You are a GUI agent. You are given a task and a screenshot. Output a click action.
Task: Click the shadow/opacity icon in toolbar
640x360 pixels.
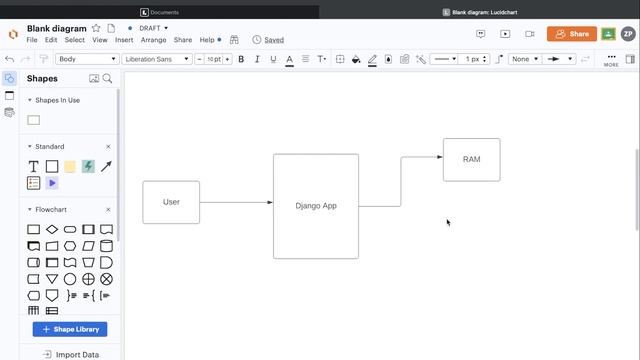pos(388,59)
